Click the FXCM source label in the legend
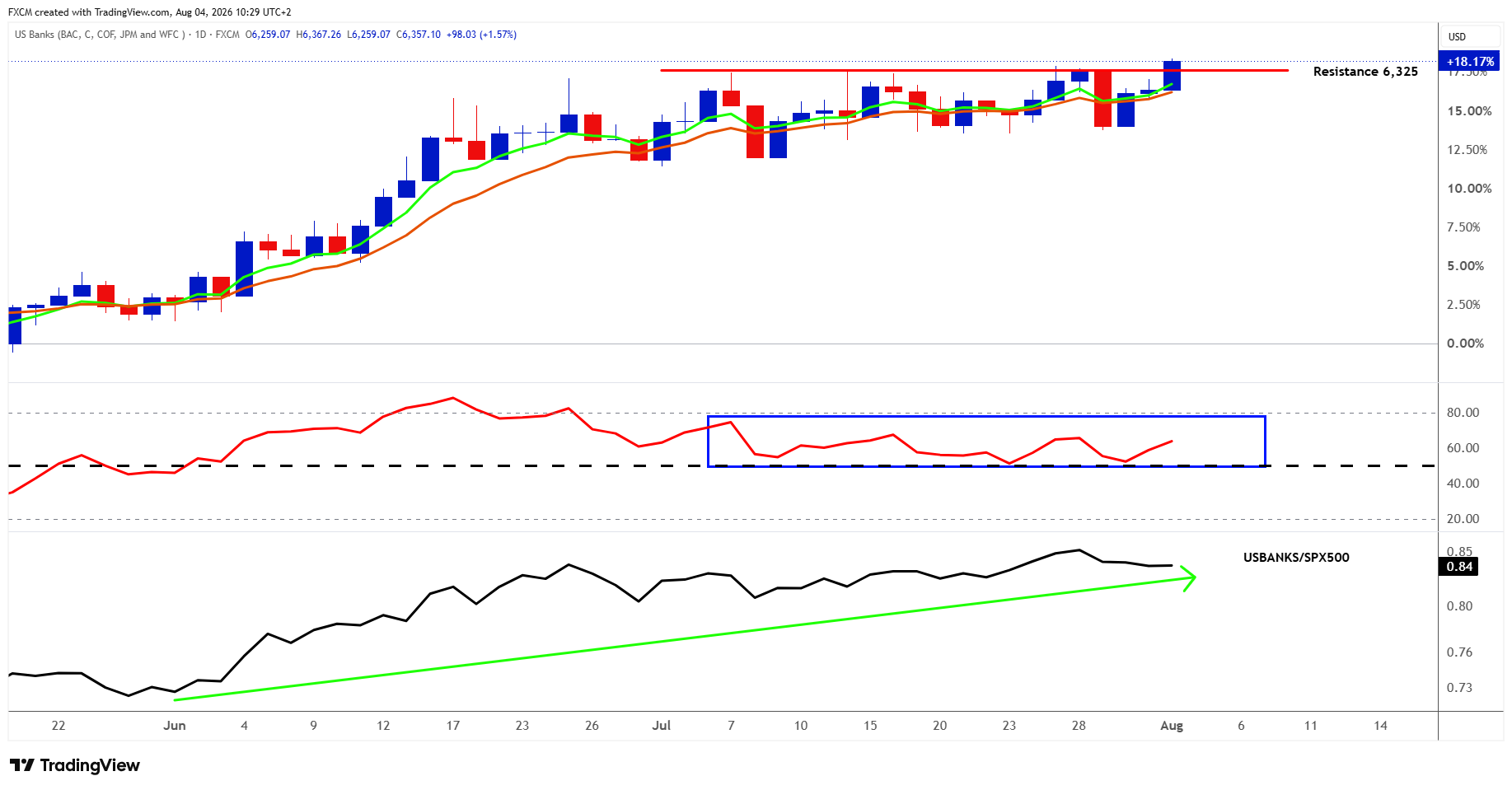 (x=227, y=35)
